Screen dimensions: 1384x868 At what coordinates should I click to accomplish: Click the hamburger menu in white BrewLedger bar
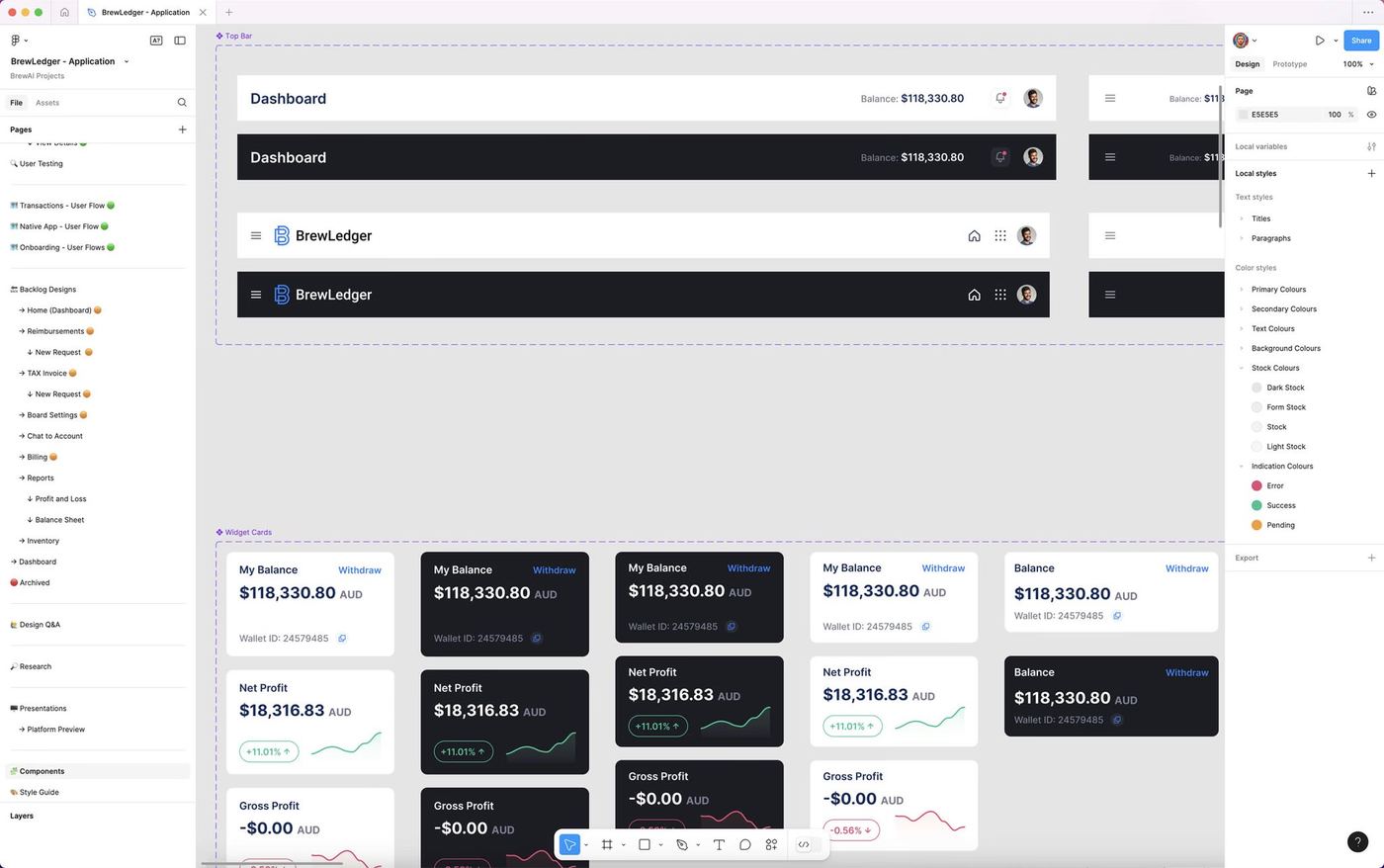click(256, 235)
